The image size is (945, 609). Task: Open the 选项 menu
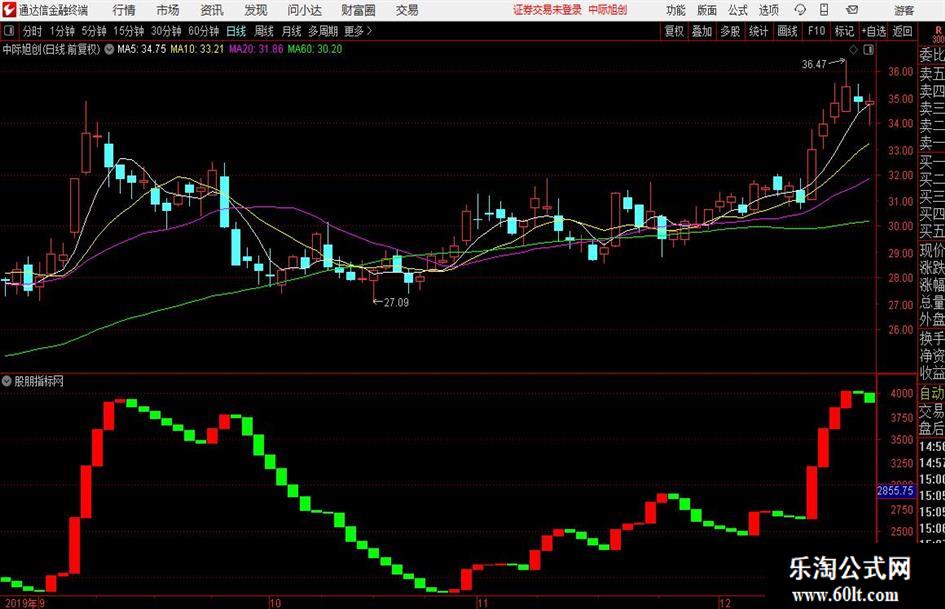(x=768, y=10)
